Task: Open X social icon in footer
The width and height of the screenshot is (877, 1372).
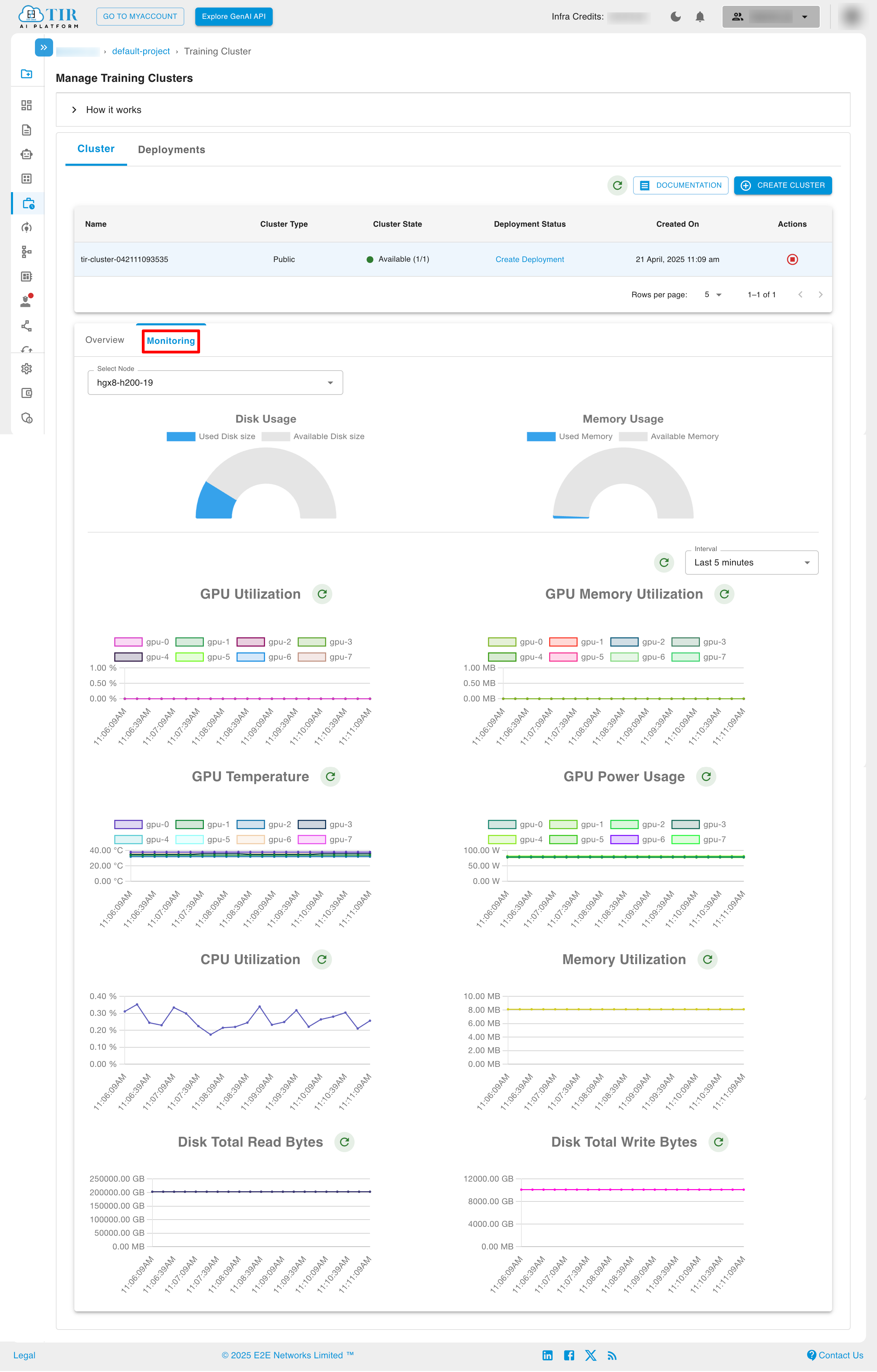Action: tap(590, 1356)
